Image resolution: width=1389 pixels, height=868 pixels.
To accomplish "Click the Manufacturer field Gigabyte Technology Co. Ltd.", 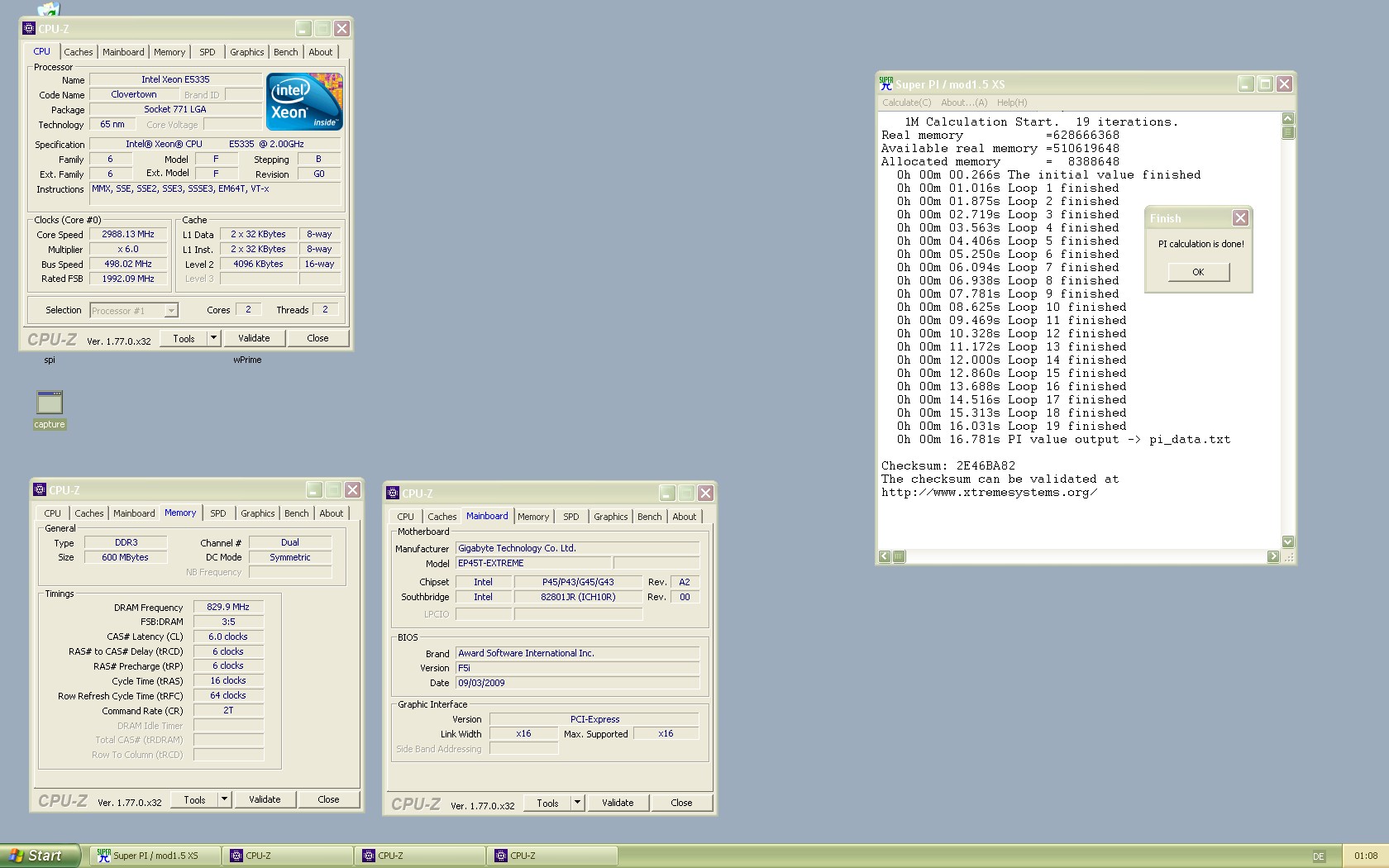I will [x=577, y=548].
